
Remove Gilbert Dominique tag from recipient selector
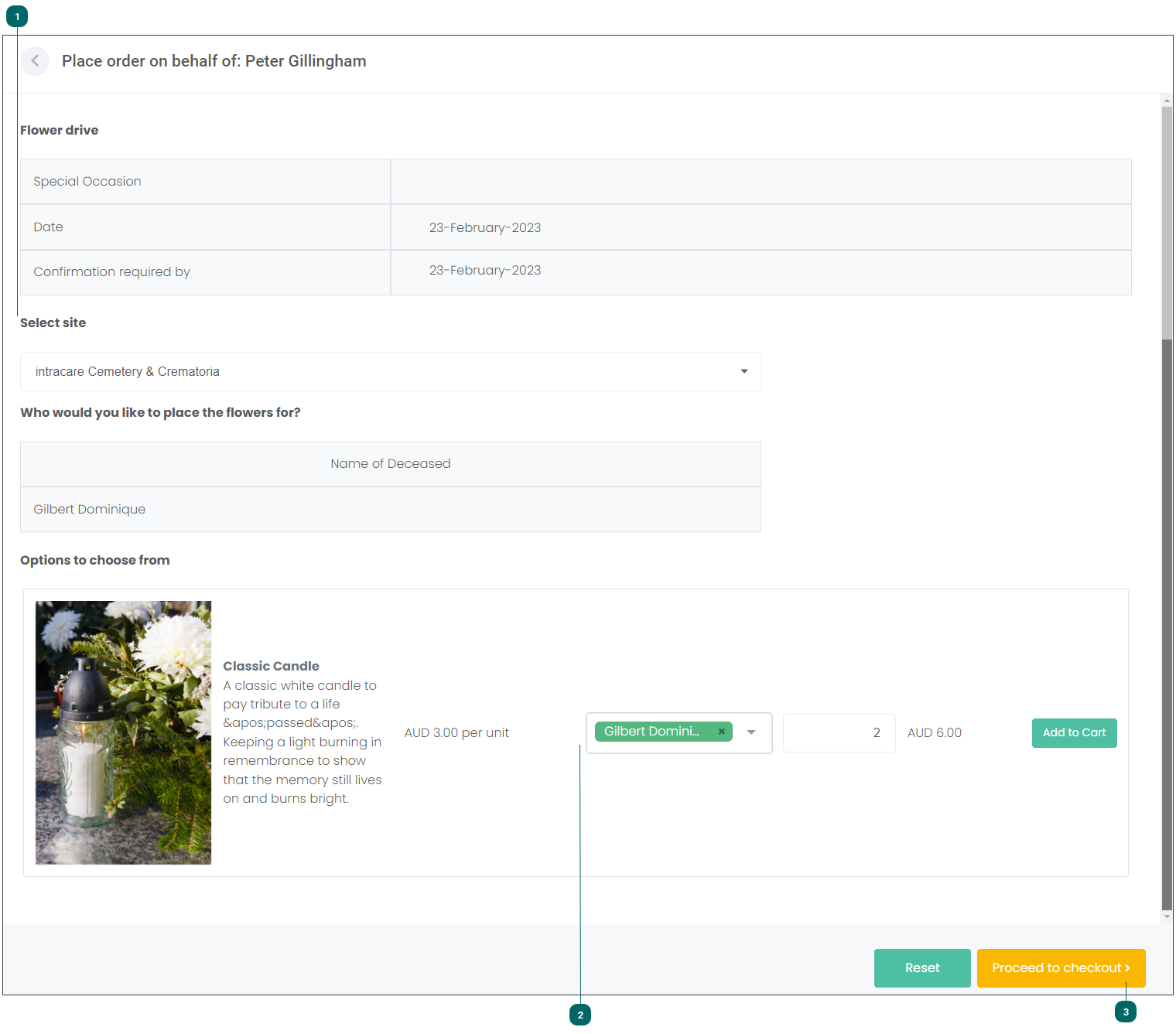[721, 732]
